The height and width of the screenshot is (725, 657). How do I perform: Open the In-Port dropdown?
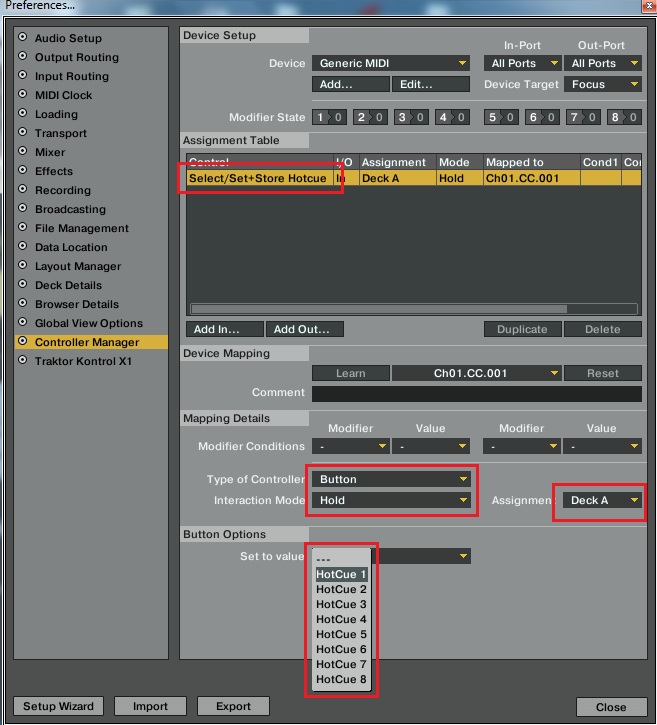[523, 63]
